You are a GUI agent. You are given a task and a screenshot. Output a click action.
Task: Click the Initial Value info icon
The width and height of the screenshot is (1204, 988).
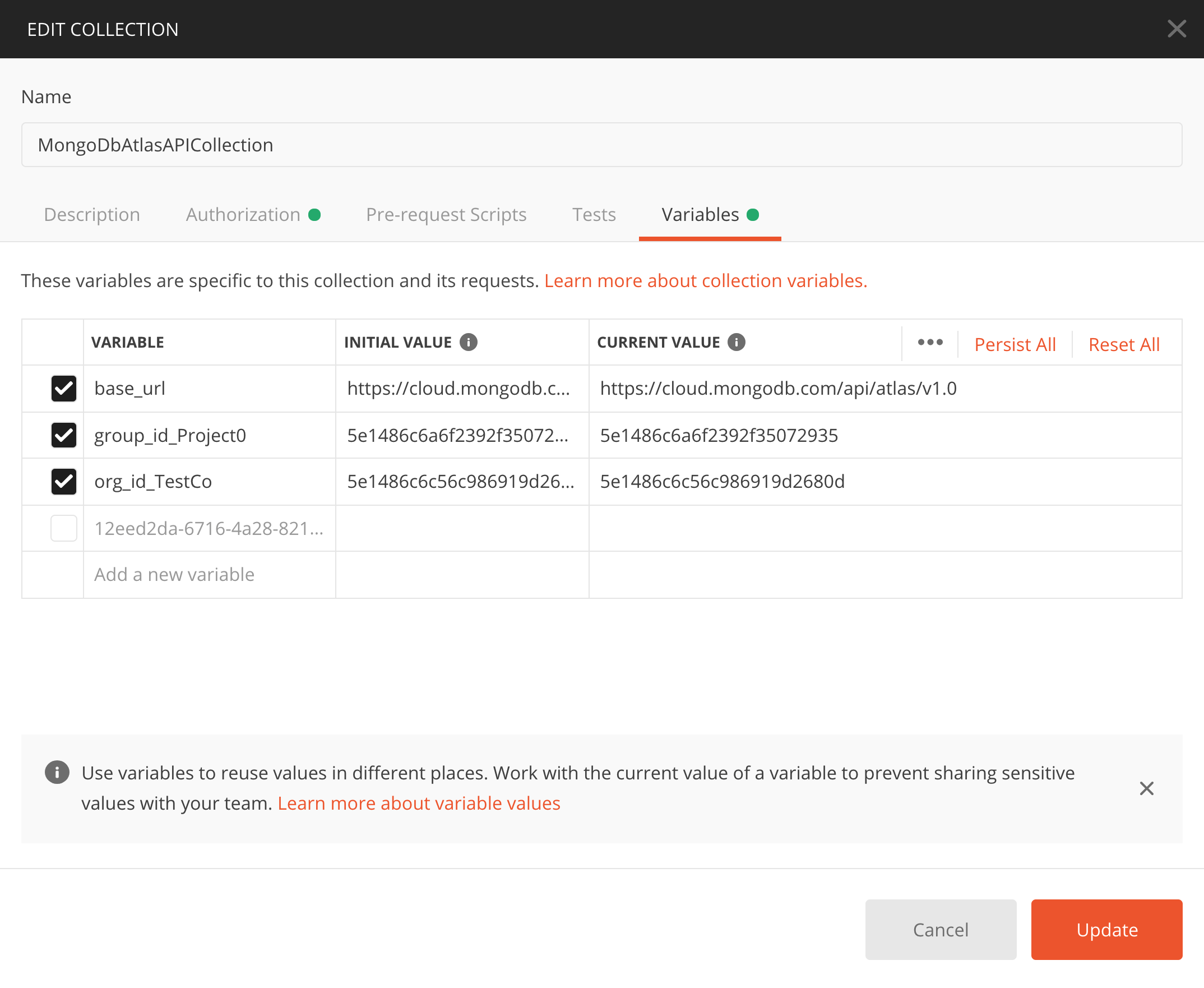tap(468, 342)
